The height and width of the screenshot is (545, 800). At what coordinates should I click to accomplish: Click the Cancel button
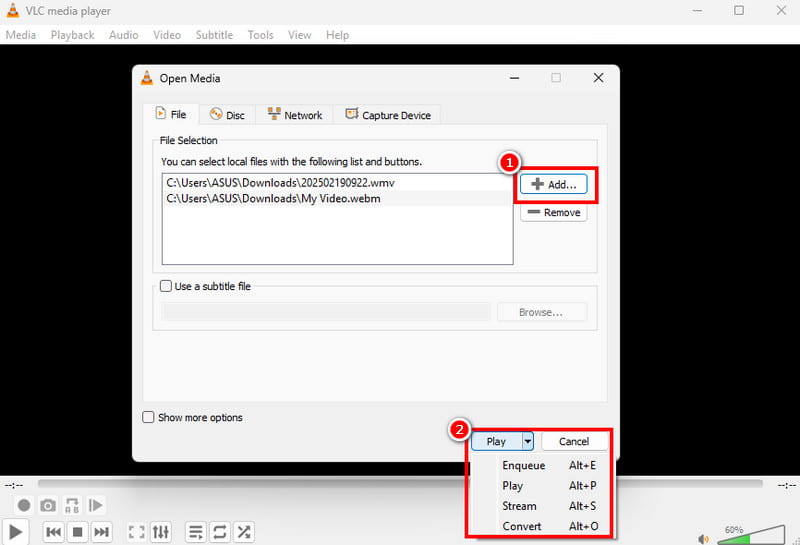(x=574, y=441)
